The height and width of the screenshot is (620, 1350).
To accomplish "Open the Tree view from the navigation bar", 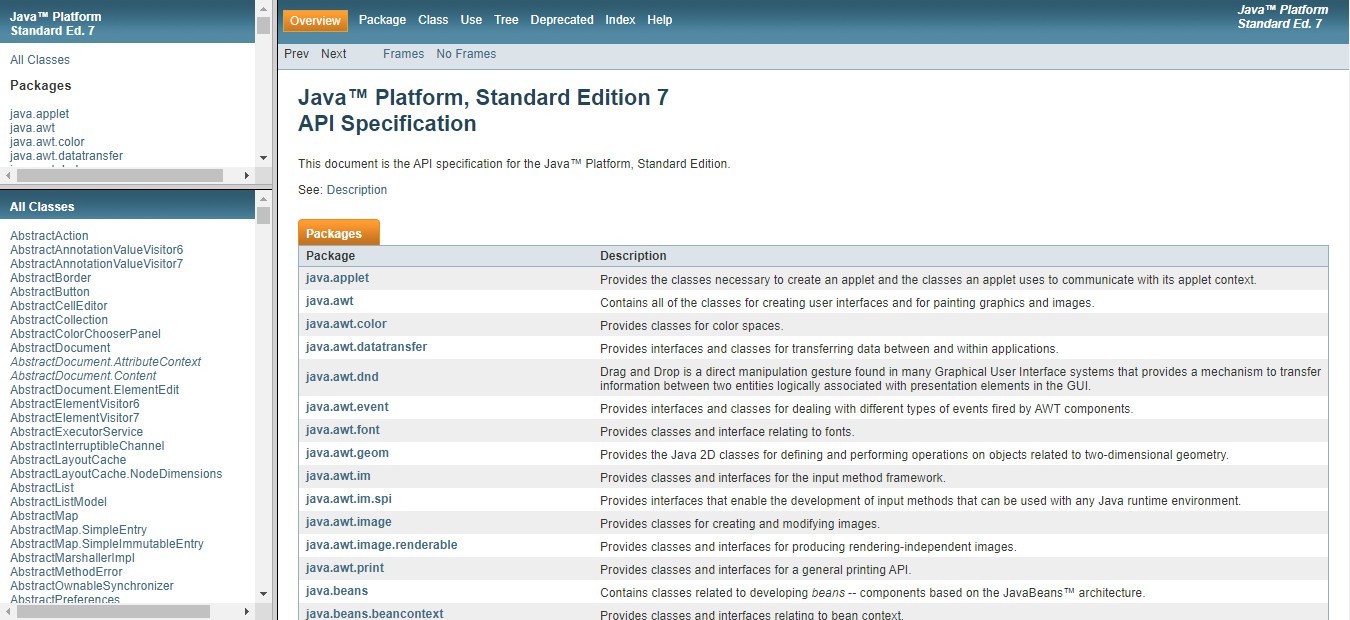I will tap(506, 20).
